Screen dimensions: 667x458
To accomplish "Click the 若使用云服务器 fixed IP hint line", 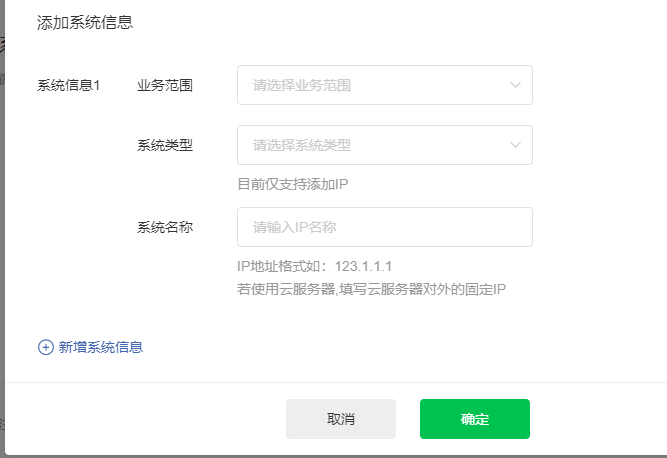I will click(371, 289).
